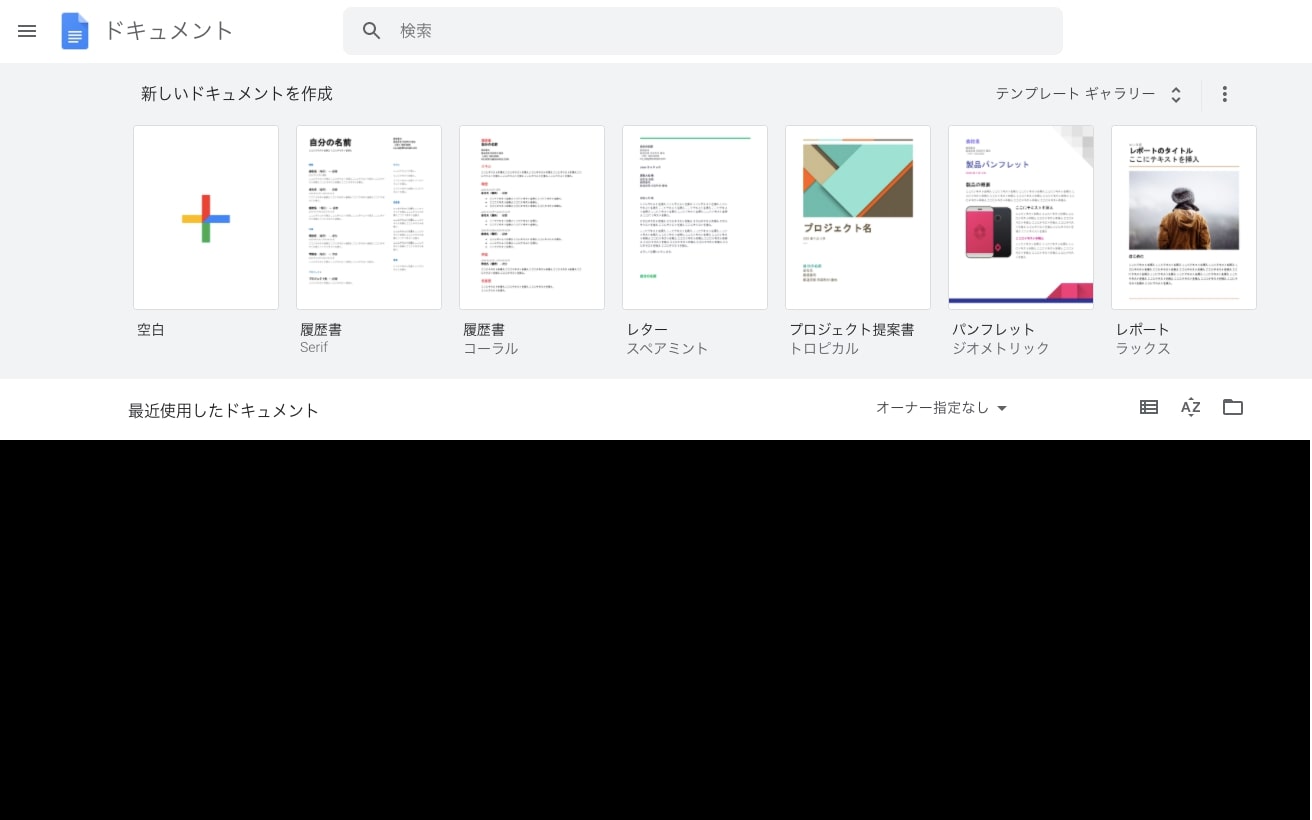Click the ドキュメント app title text

168,31
